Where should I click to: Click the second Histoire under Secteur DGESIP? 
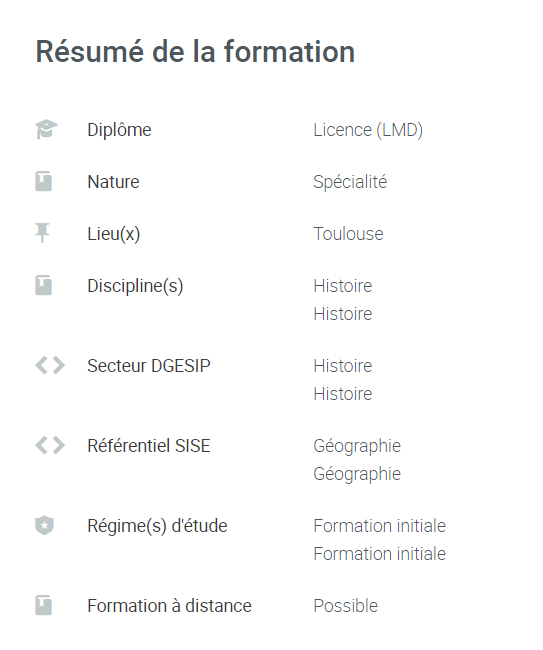(x=343, y=393)
